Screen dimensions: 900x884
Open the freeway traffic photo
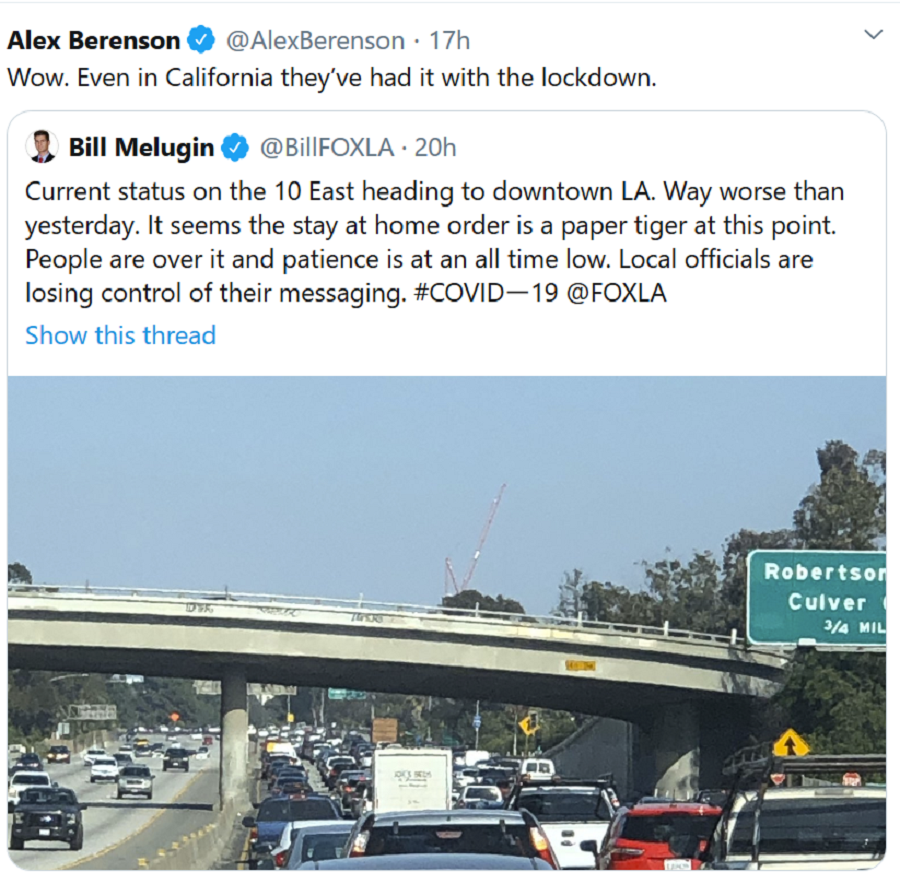click(x=447, y=623)
